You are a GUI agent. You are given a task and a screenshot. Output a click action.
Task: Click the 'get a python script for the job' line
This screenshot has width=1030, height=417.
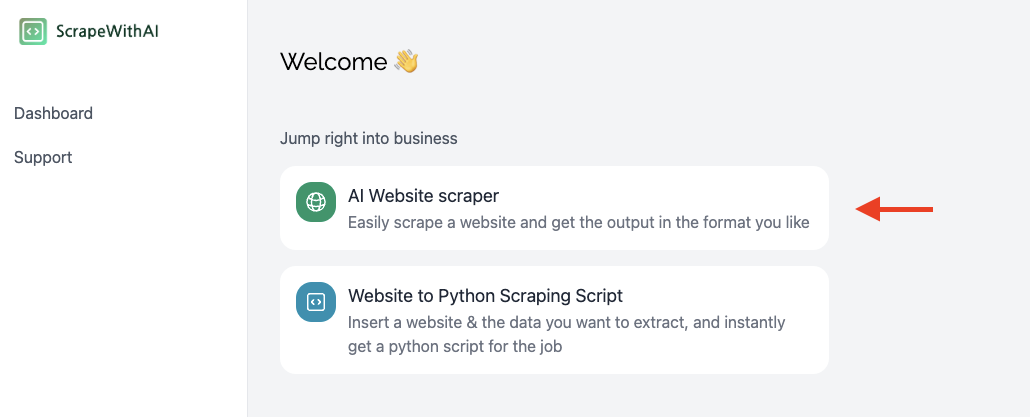454,347
